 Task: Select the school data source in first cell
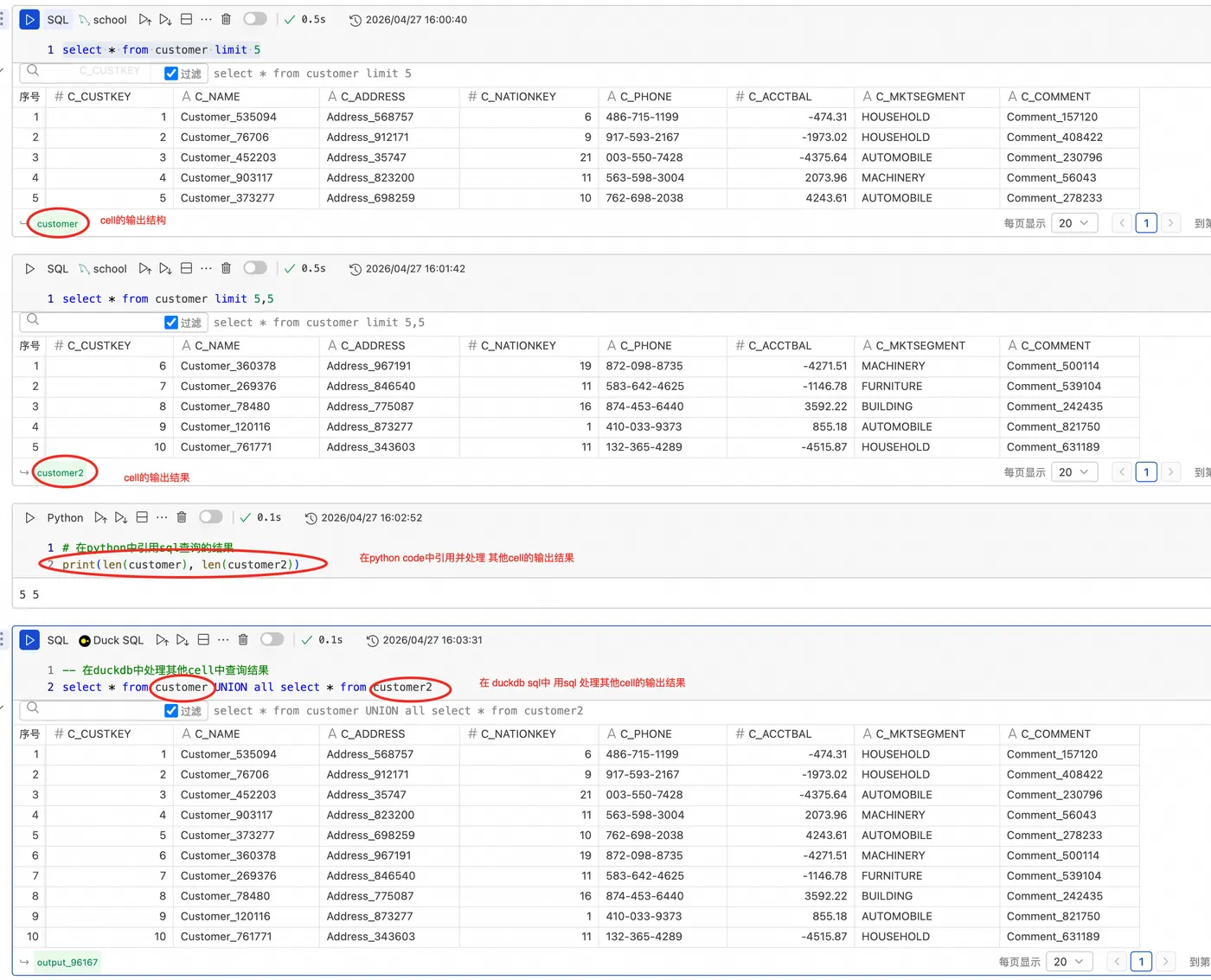tap(102, 19)
